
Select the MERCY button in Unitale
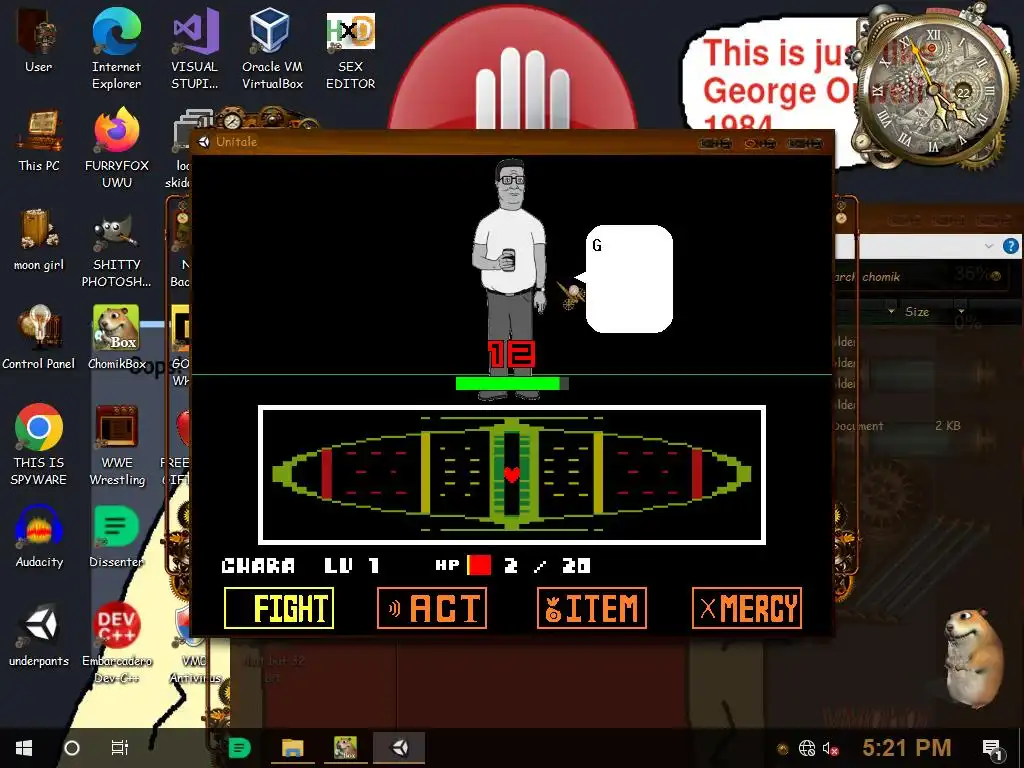point(746,608)
